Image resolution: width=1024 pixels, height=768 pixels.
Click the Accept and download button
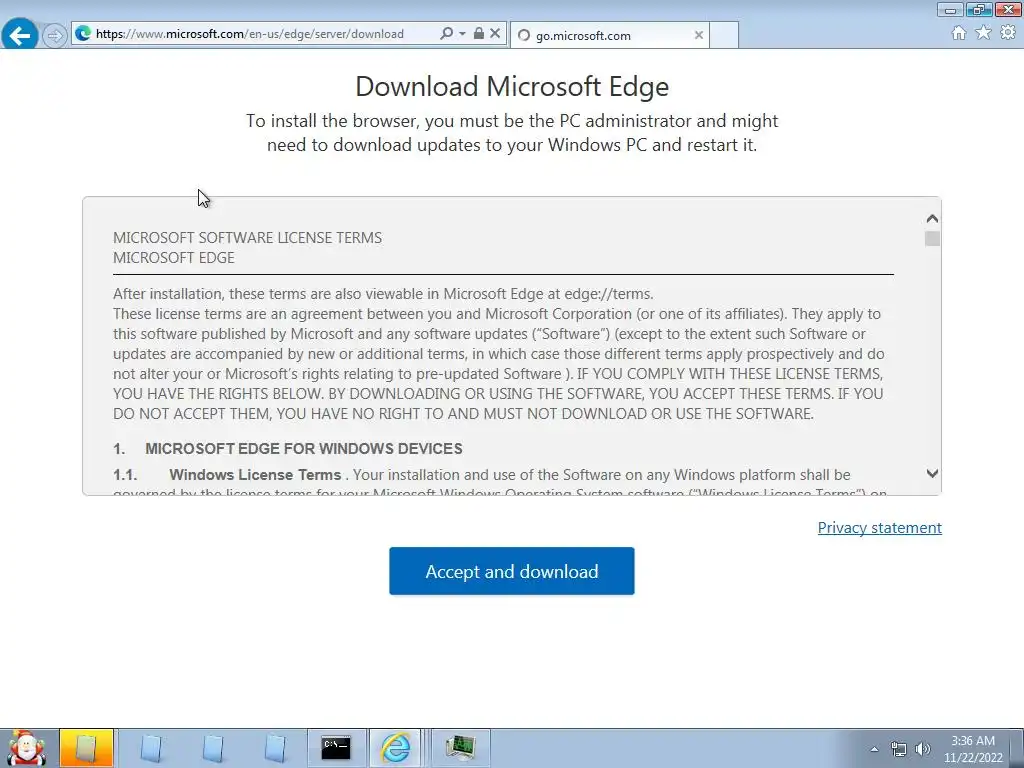[512, 571]
